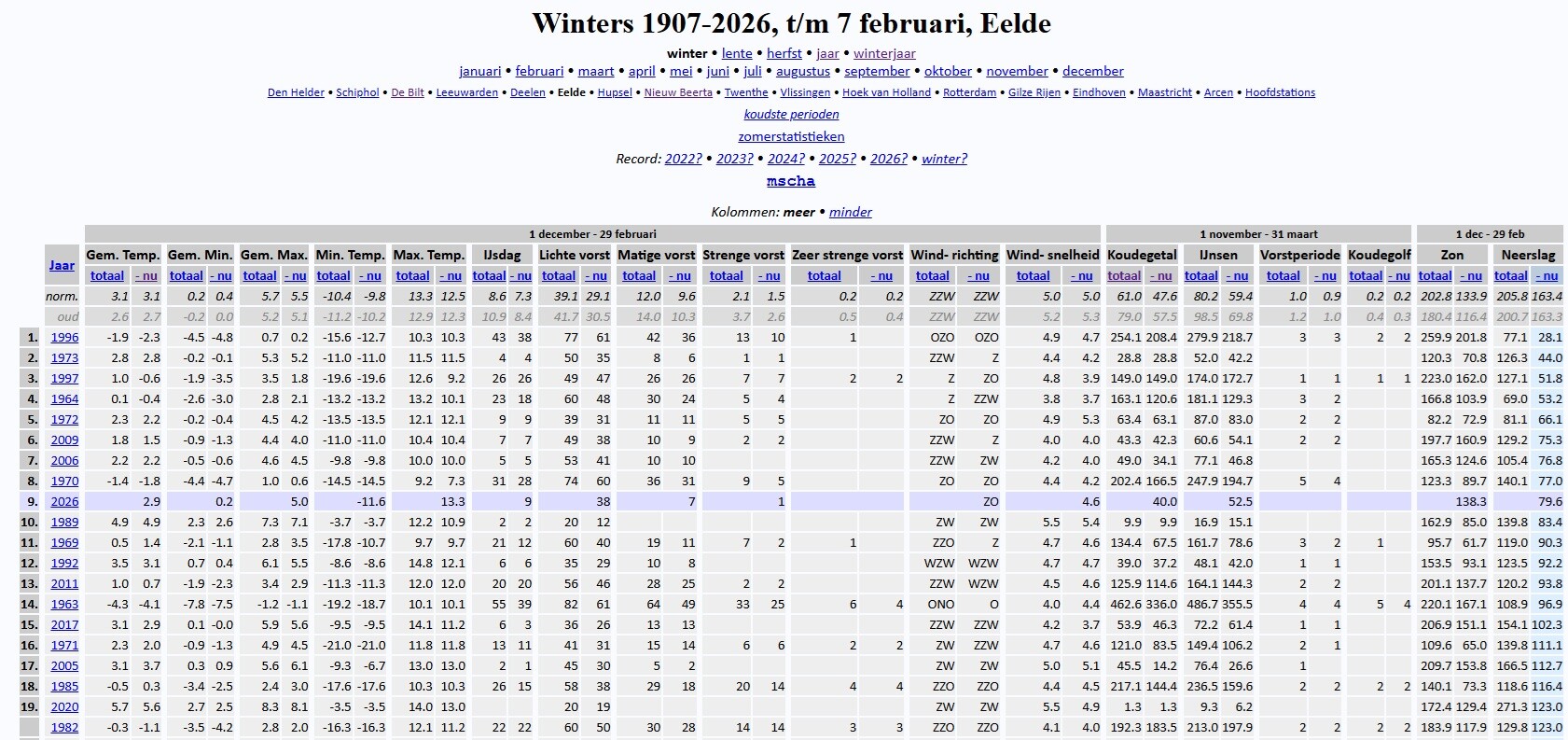The width and height of the screenshot is (1568, 740).
Task: Open year 1963 in the table
Action: (64, 604)
